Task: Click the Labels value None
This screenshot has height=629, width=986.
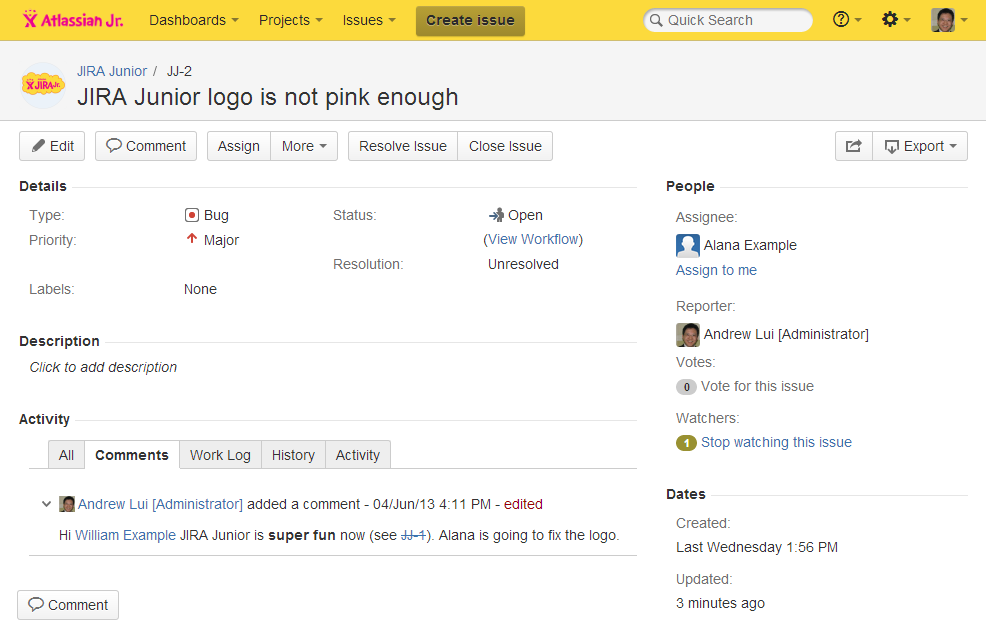Action: point(200,289)
